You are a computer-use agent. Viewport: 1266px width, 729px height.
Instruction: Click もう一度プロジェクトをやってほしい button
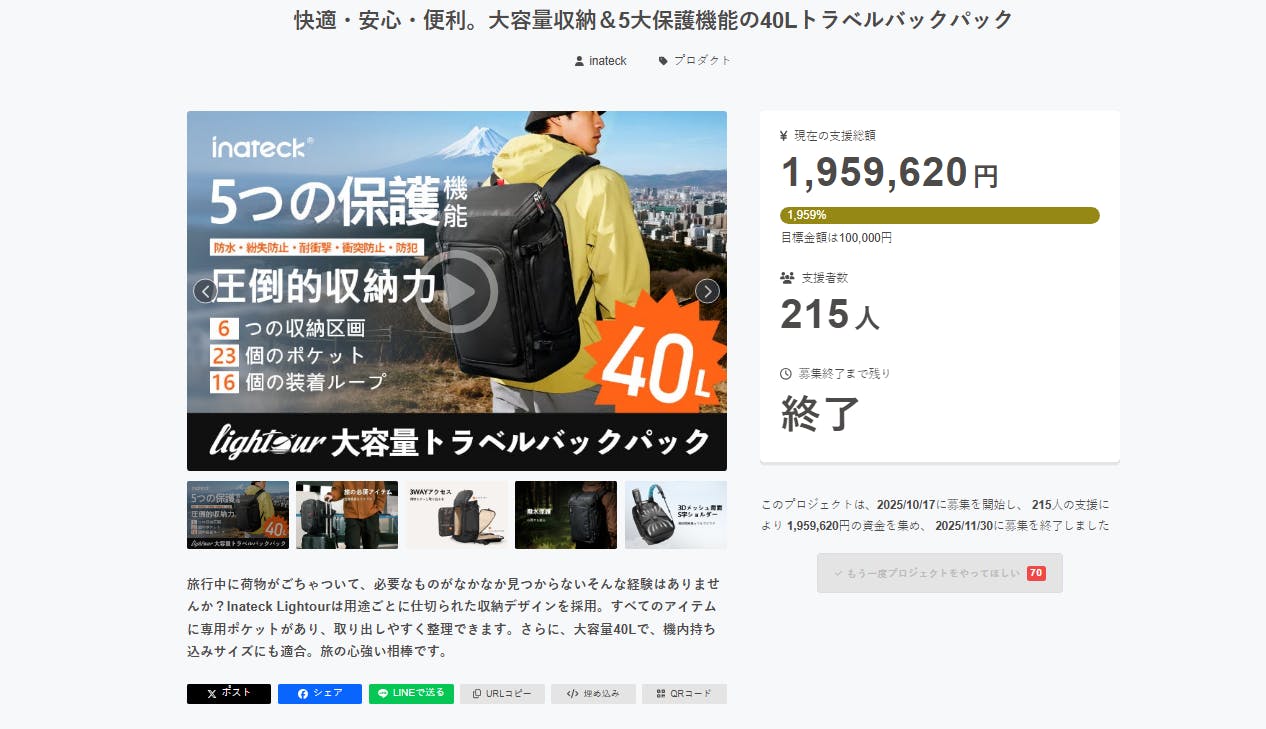[x=939, y=573]
